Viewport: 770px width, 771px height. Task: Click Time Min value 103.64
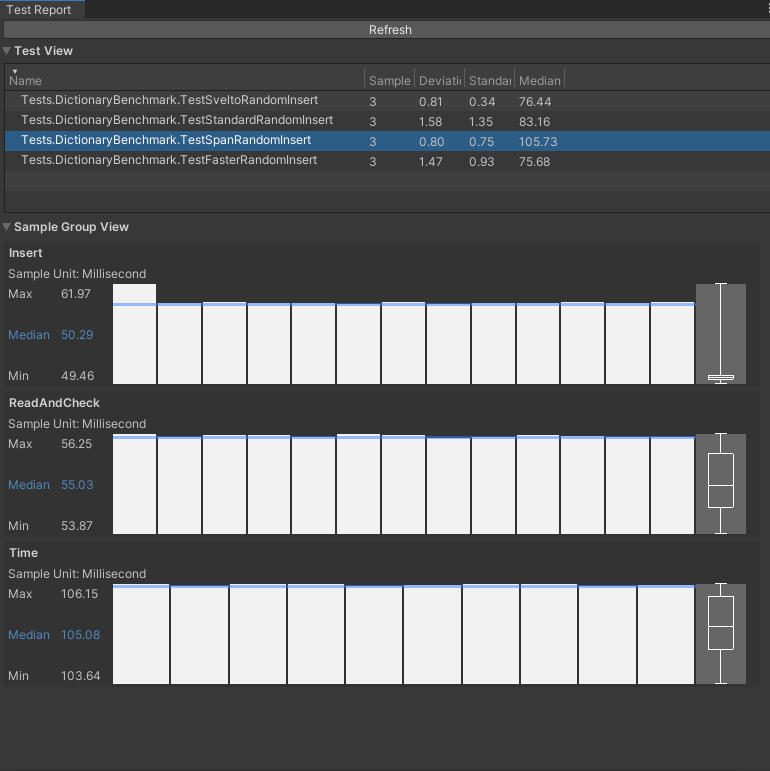tap(80, 676)
